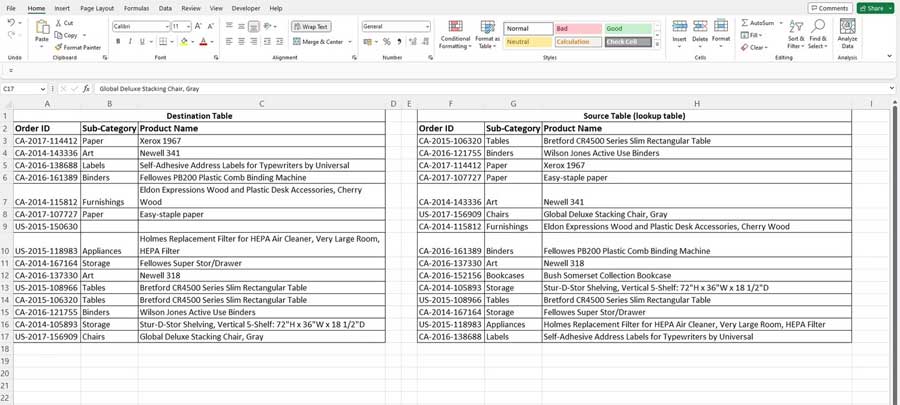Click the Comma Style icon
The height and width of the screenshot is (405, 900).
pos(399,42)
